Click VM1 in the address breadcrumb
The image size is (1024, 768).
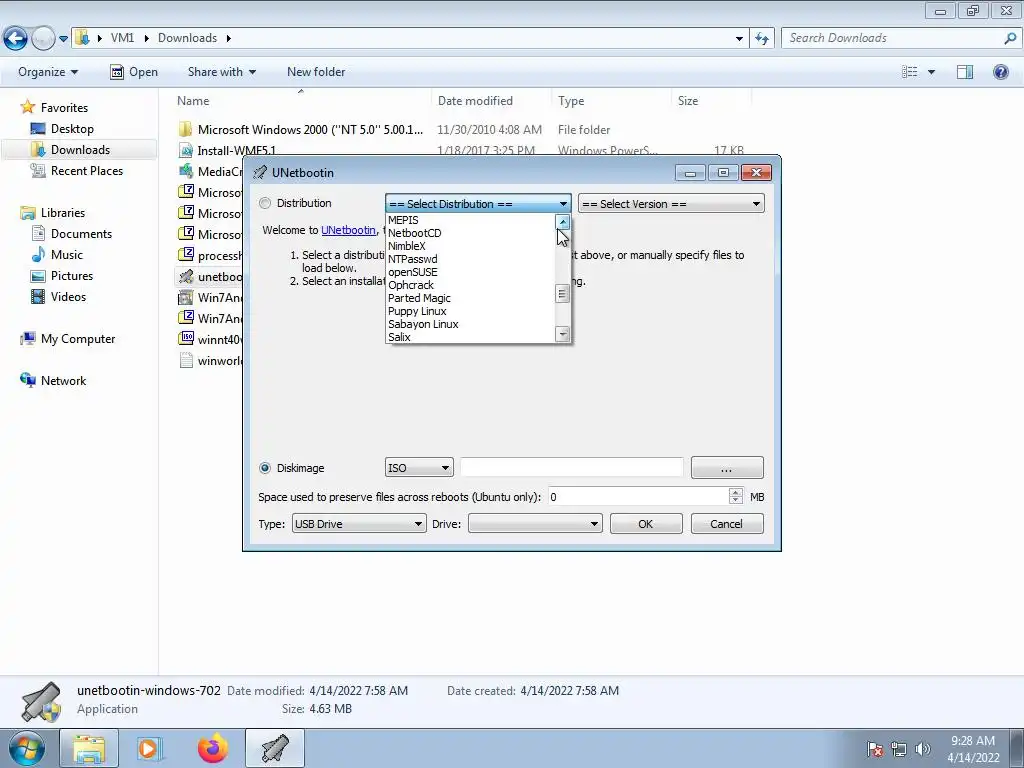coord(122,38)
